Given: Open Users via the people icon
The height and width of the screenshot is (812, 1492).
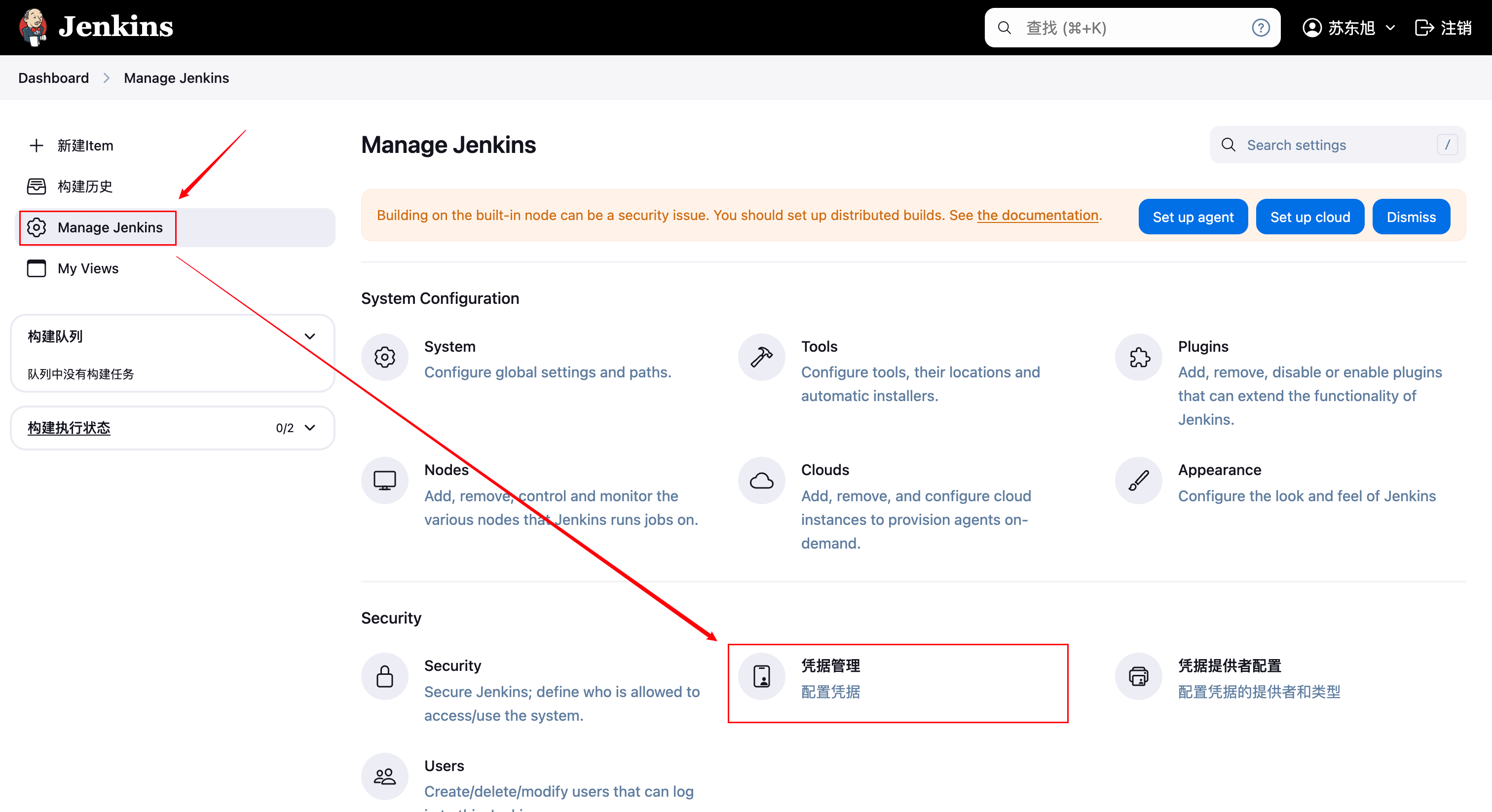Looking at the screenshot, I should [x=384, y=776].
